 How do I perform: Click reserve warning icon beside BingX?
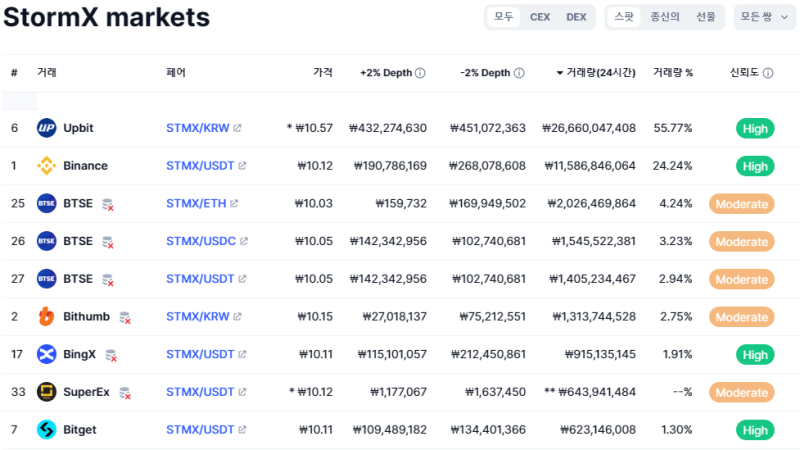[x=111, y=356]
